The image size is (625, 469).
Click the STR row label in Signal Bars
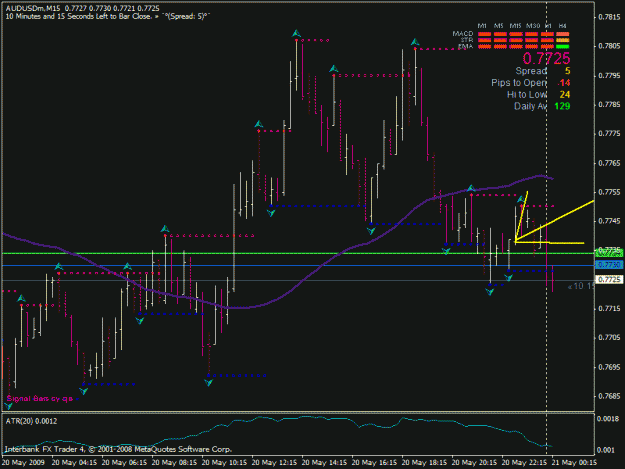(x=467, y=40)
